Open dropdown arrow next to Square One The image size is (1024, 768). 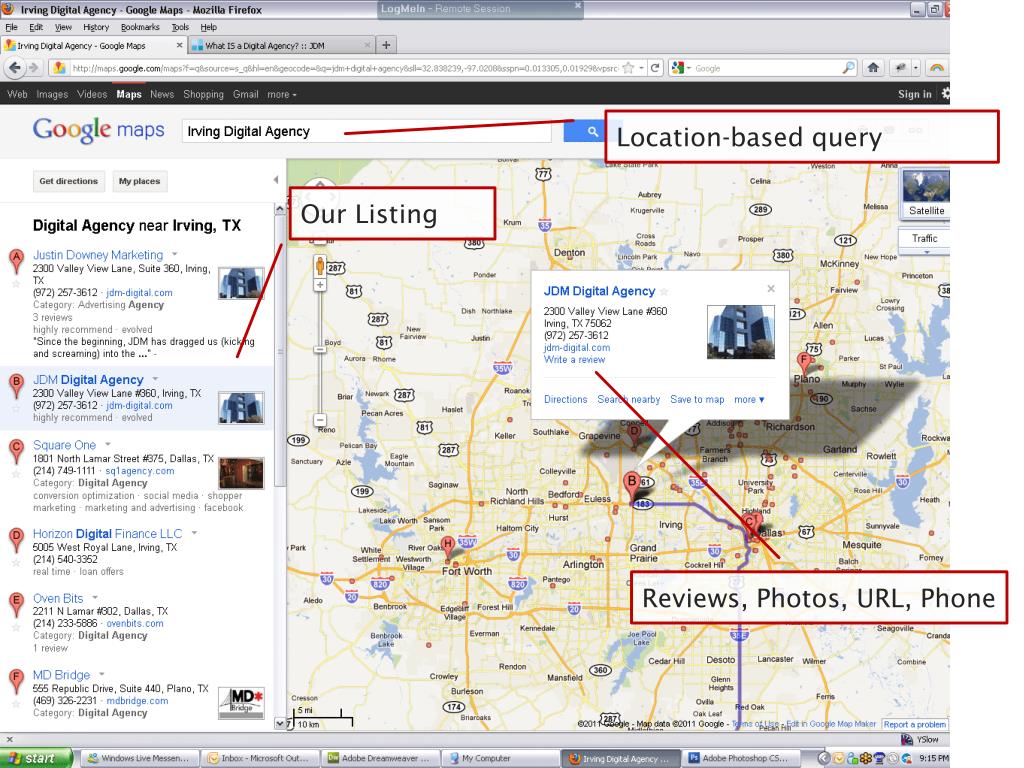point(108,444)
